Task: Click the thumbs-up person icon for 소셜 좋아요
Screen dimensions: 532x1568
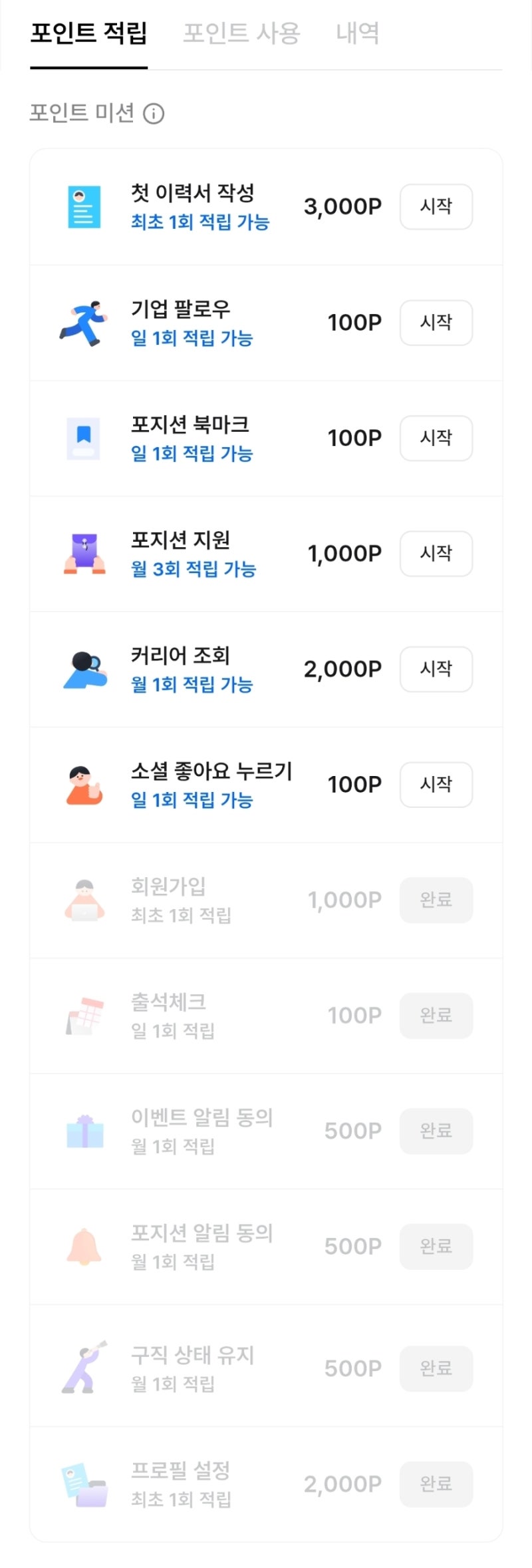Action: (x=84, y=785)
